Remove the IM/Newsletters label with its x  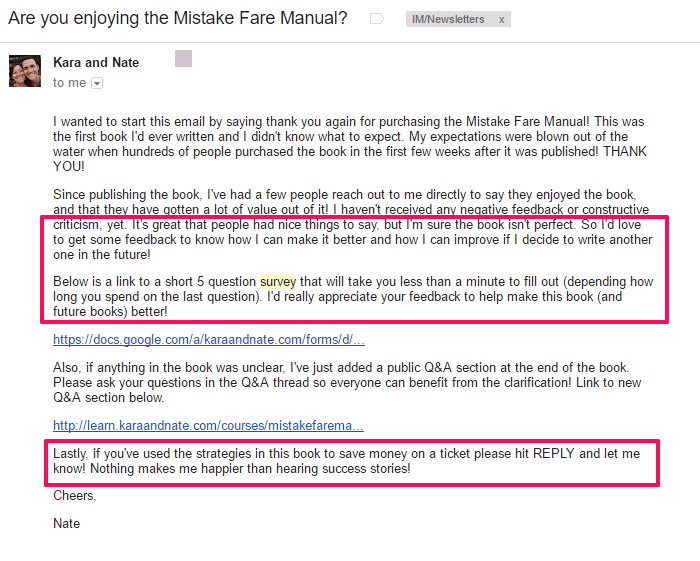pos(501,19)
